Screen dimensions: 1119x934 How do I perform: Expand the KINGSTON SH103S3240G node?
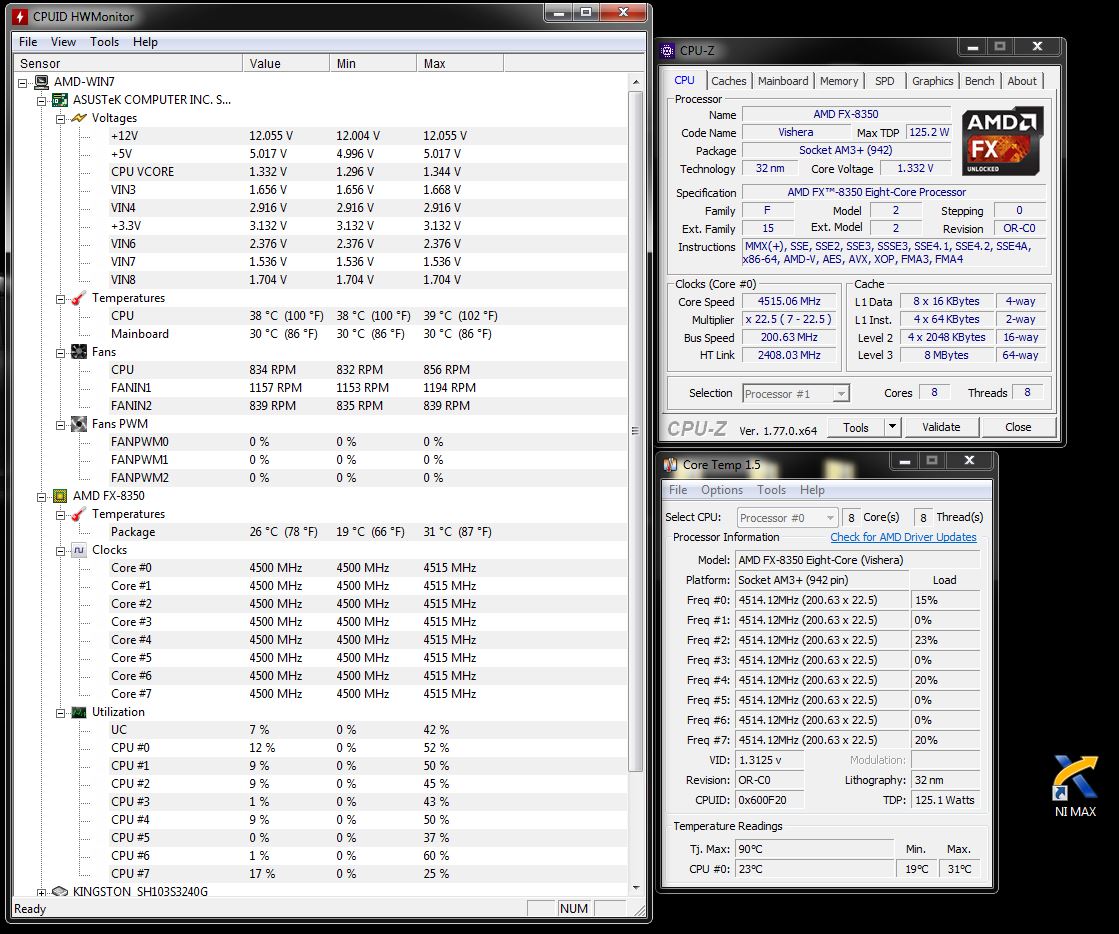42,892
